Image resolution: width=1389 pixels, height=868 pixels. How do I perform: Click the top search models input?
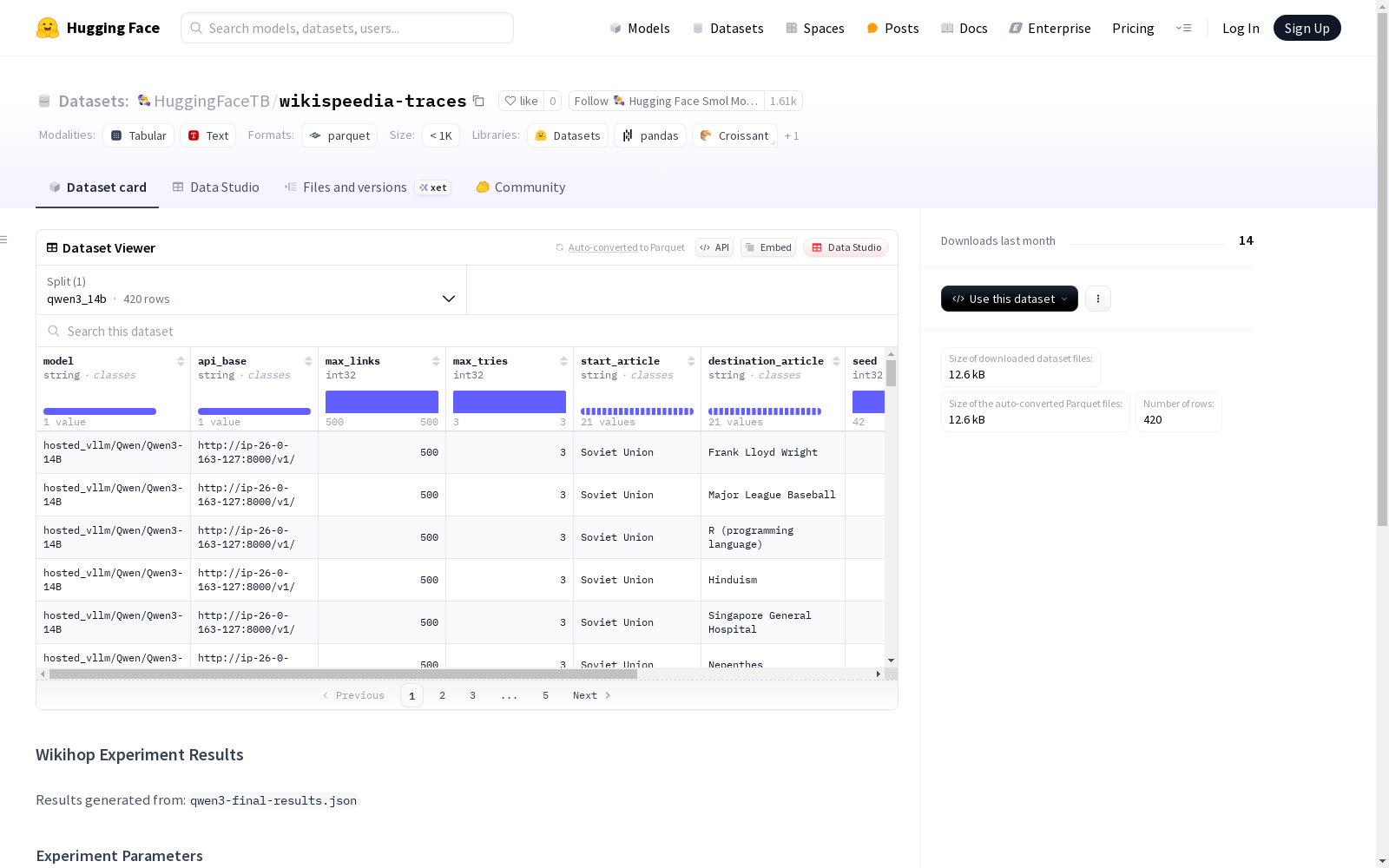point(347,28)
